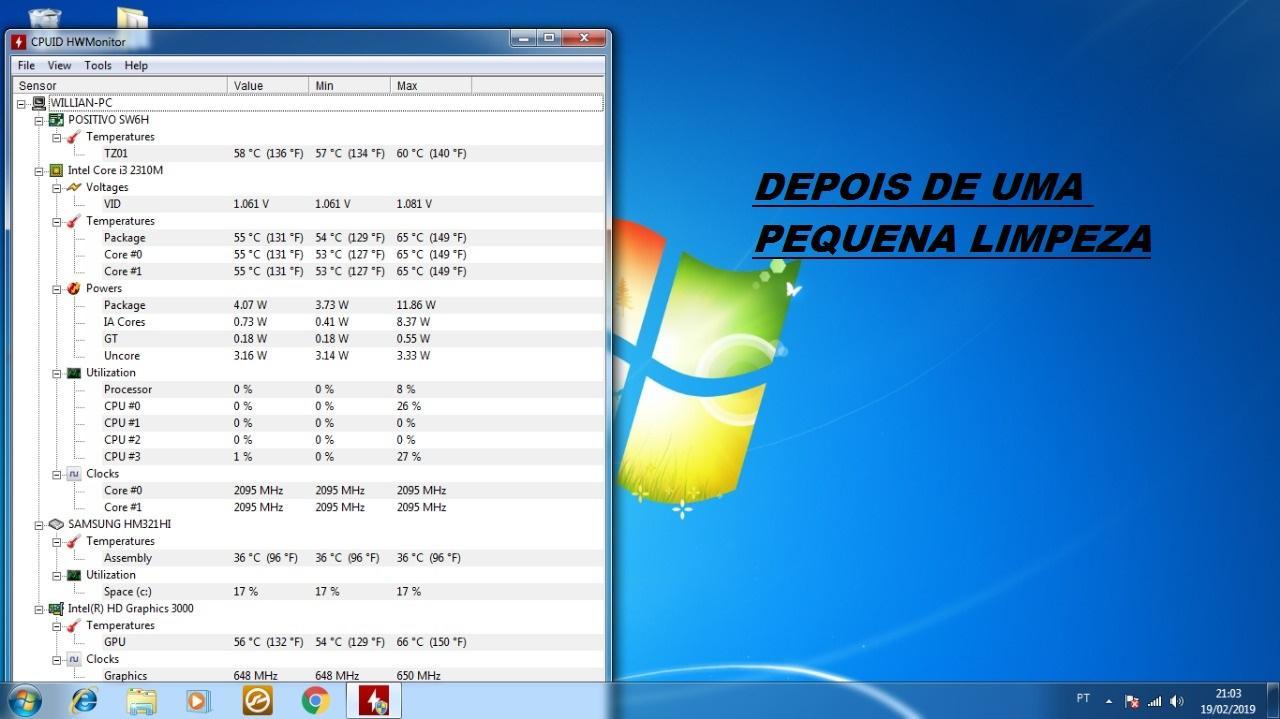The width and height of the screenshot is (1280, 719).
Task: Select the Space (c:) utilization row
Action: click(308, 591)
